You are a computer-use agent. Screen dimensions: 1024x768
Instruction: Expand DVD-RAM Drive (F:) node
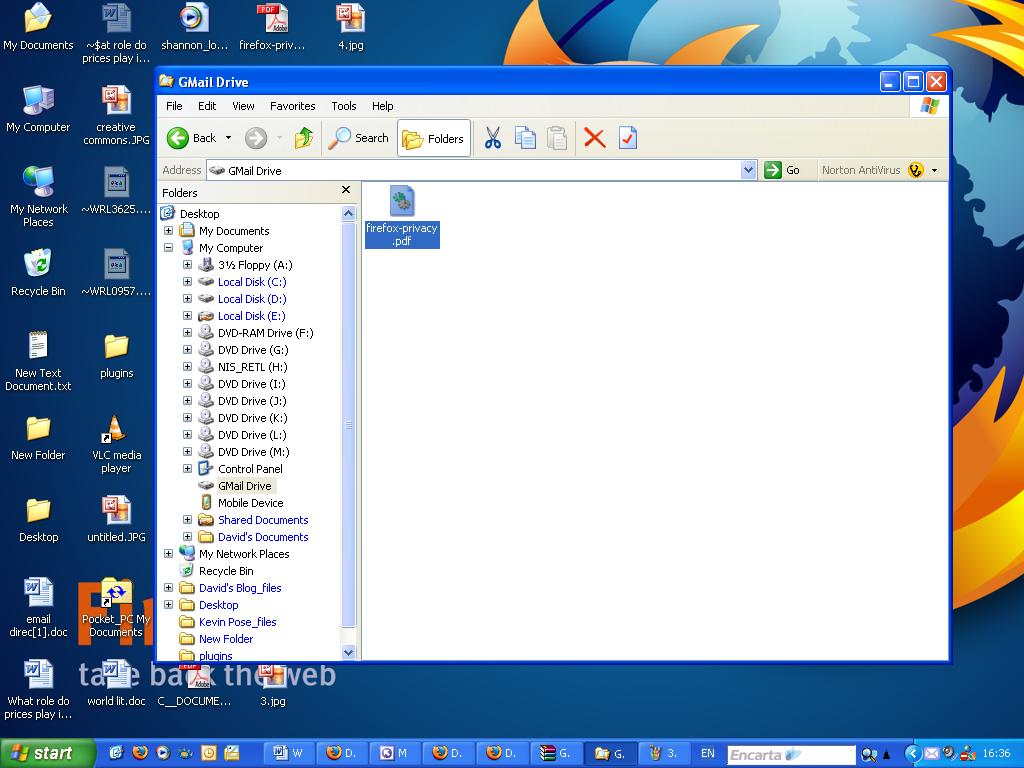187,332
